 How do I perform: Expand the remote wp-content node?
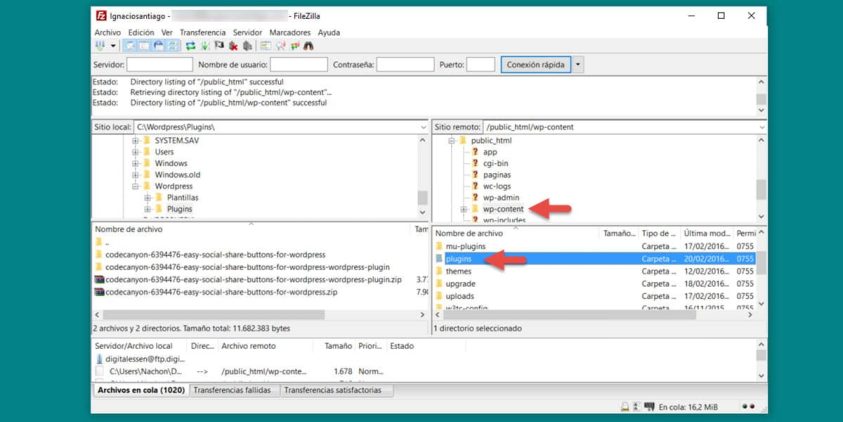[x=463, y=209]
